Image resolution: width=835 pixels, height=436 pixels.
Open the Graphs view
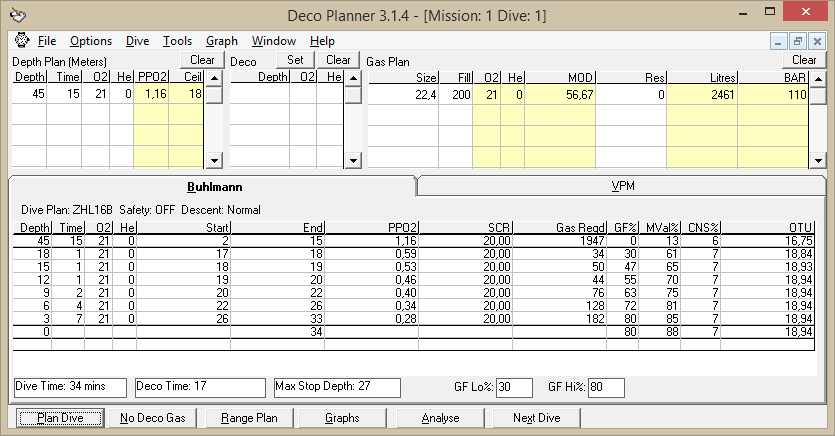(342, 418)
